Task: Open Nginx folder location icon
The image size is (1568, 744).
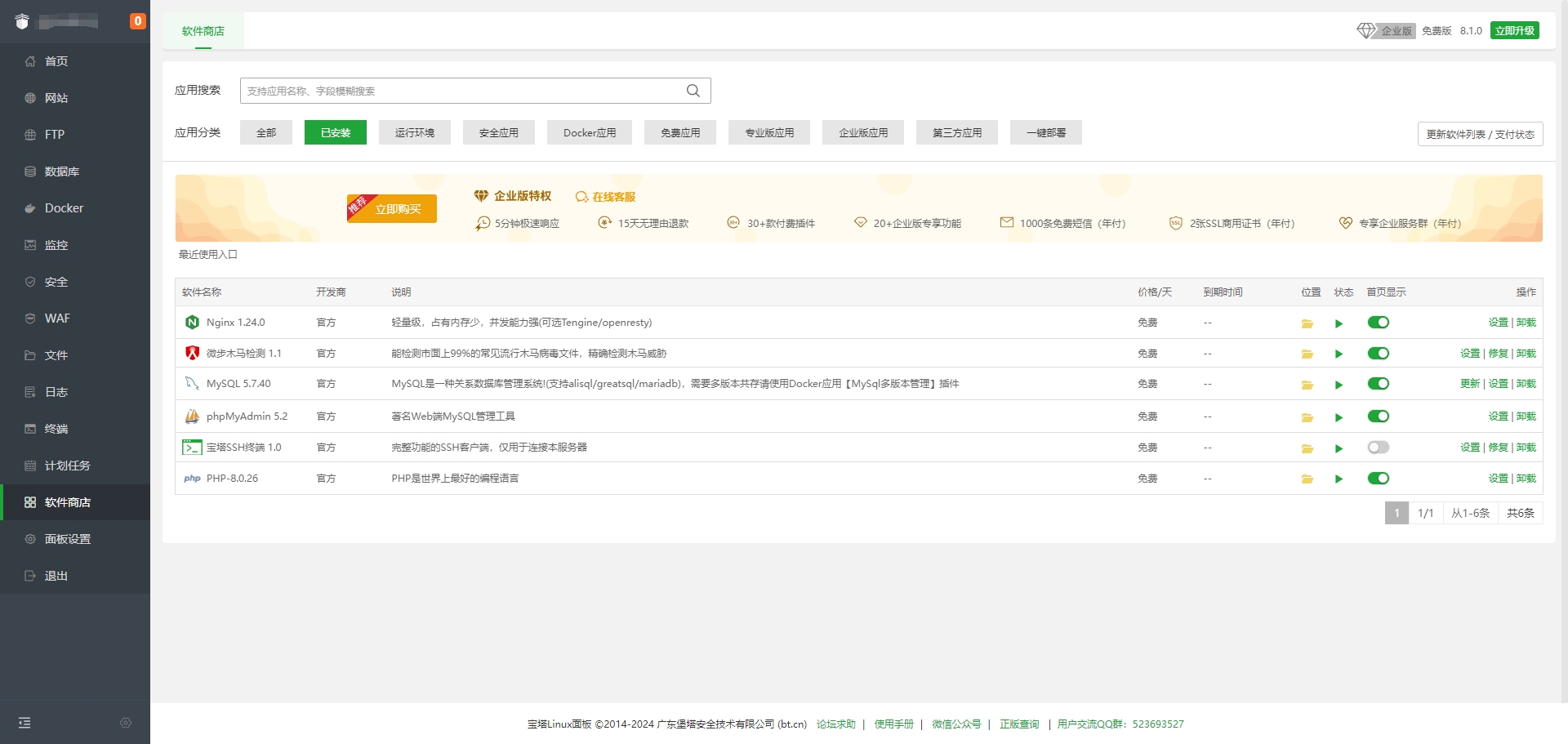Action: click(x=1307, y=323)
